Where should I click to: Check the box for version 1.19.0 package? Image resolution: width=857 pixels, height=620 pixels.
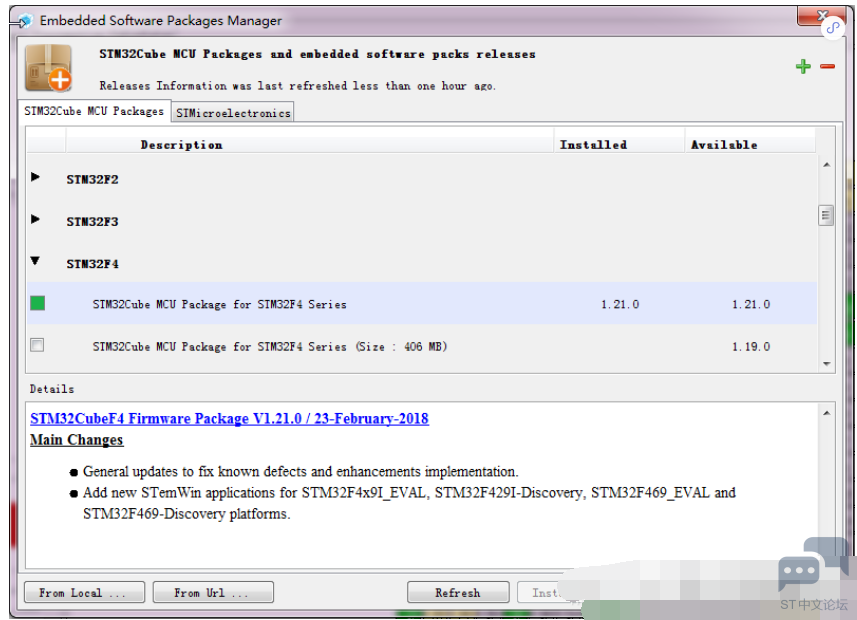tap(37, 345)
